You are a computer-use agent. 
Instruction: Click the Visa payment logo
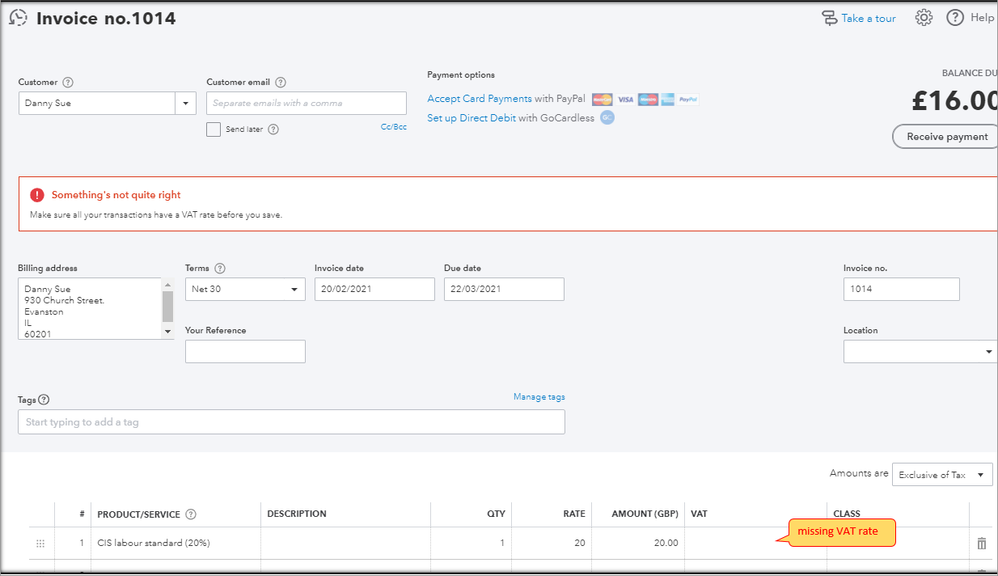coord(626,99)
